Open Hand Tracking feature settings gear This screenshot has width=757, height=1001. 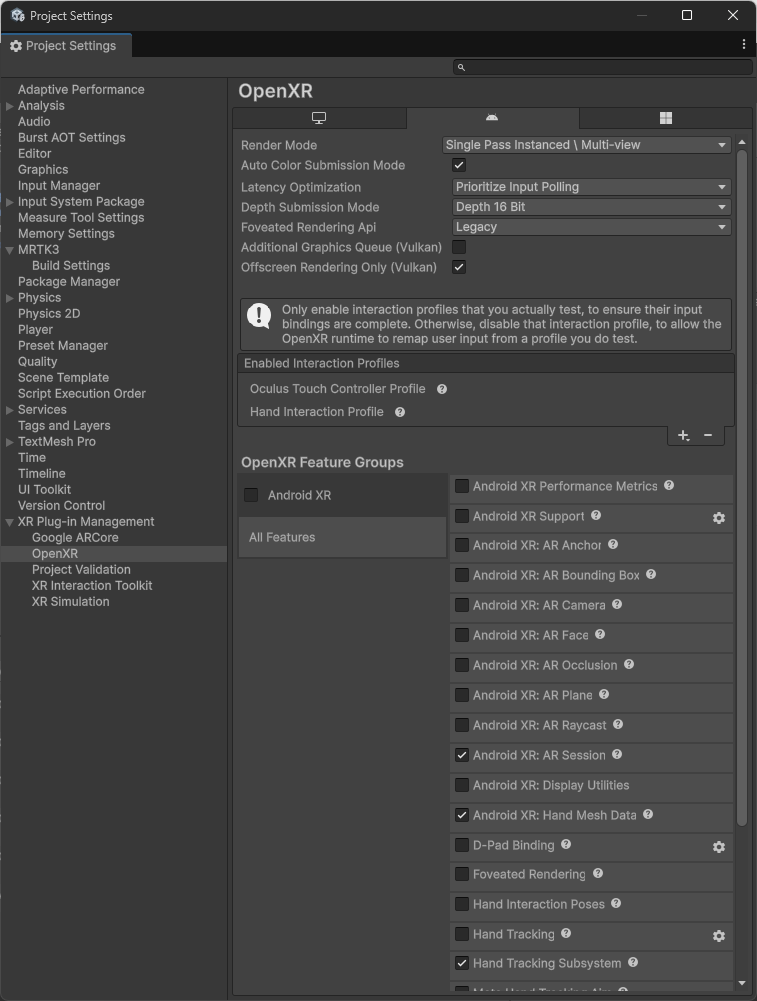click(x=718, y=936)
